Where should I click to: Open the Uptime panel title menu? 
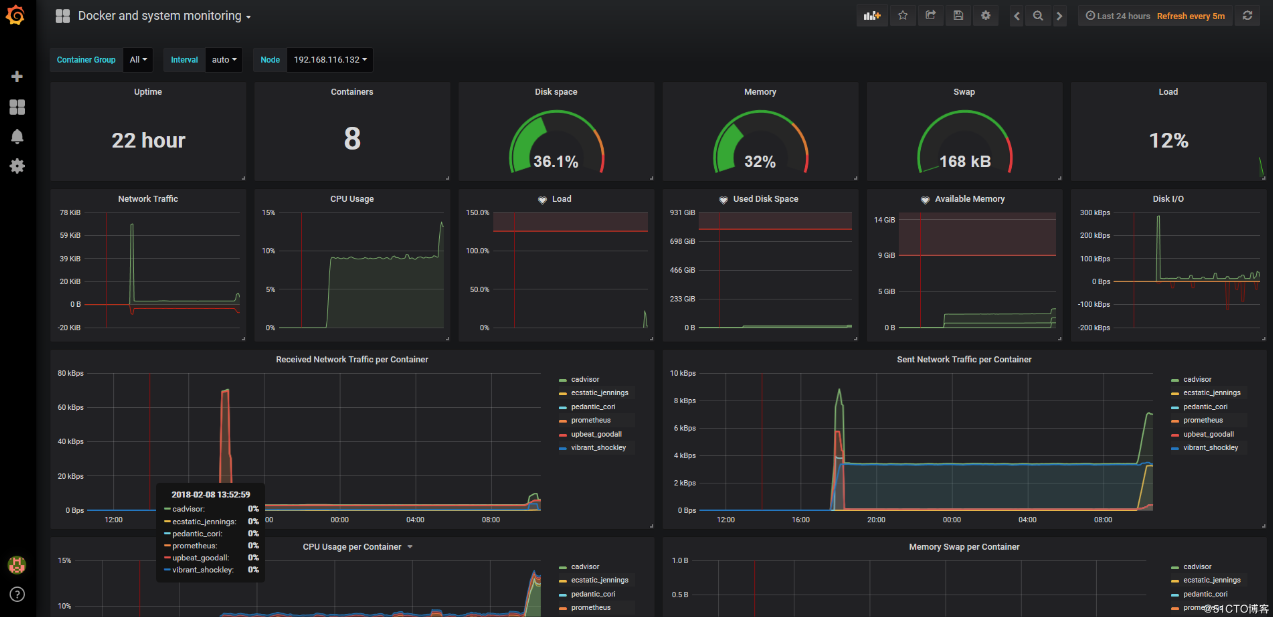tap(148, 92)
